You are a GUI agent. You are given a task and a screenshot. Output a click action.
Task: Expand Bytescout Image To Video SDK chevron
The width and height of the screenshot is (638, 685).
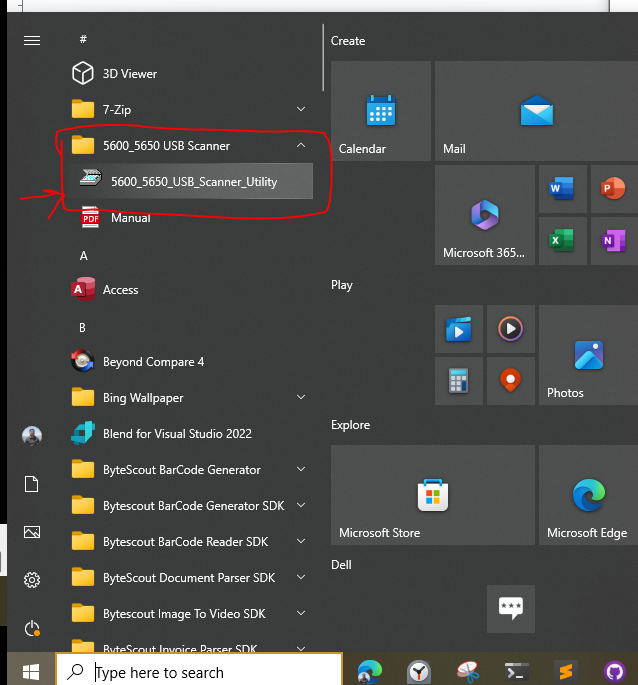[301, 613]
